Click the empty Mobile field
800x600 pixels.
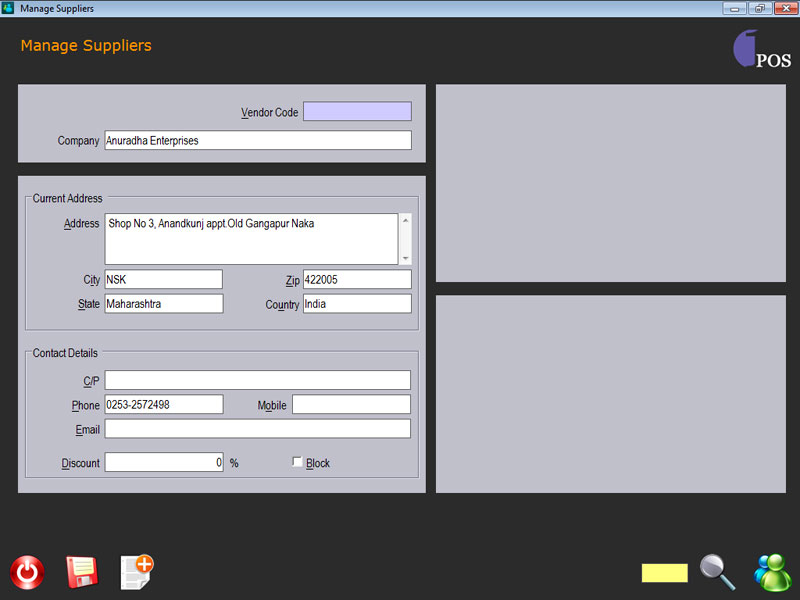pos(351,405)
